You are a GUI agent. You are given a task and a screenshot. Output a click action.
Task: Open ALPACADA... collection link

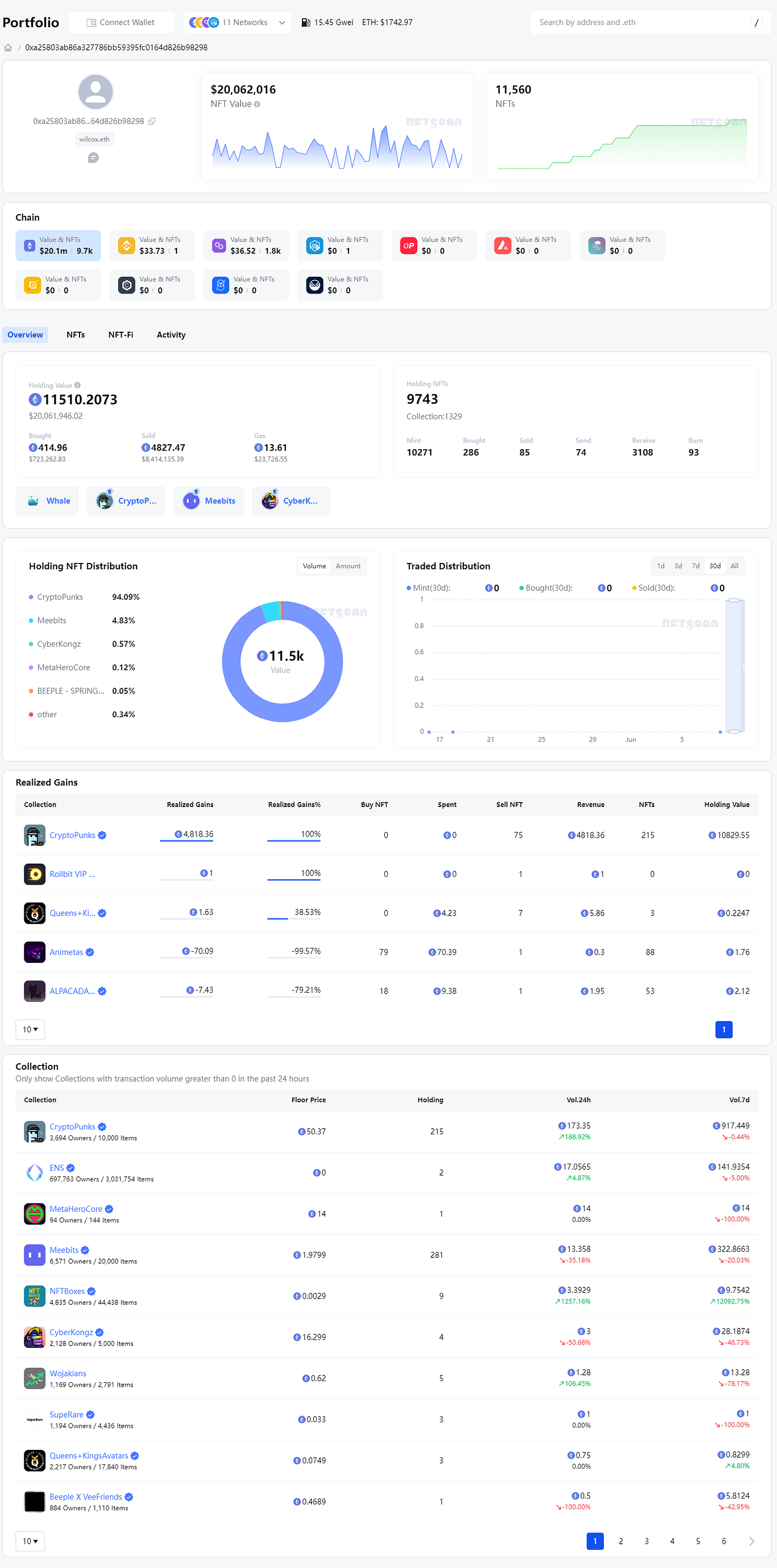pyautogui.click(x=72, y=991)
